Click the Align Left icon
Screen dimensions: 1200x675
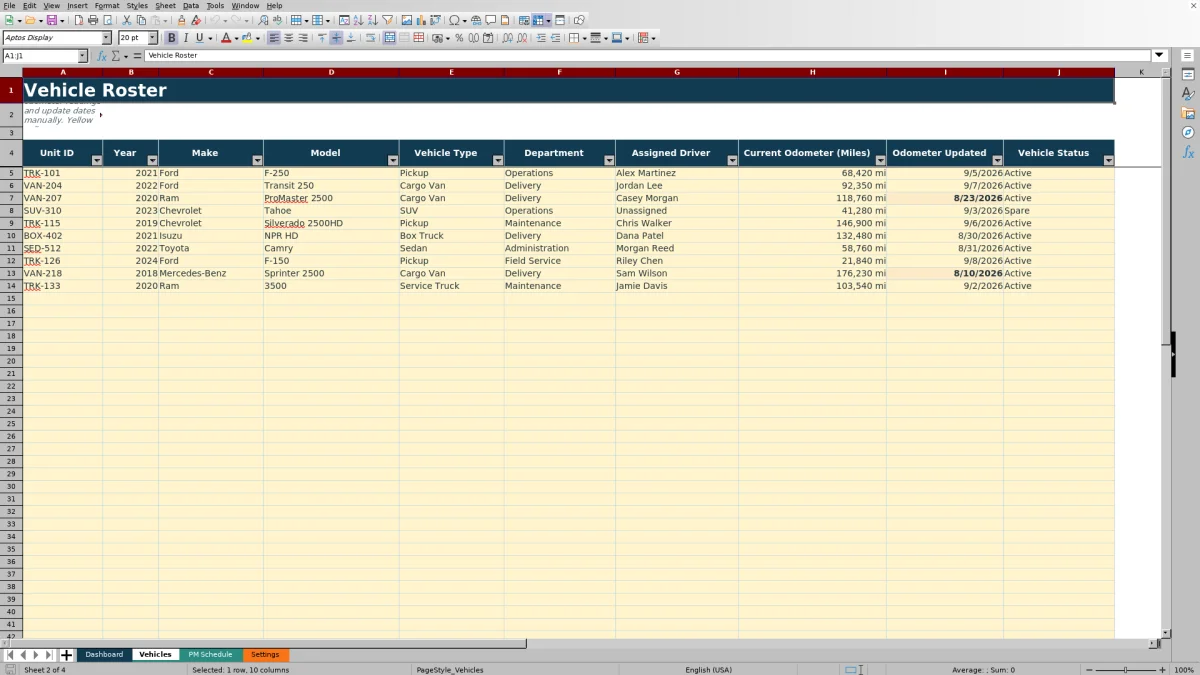point(274,38)
